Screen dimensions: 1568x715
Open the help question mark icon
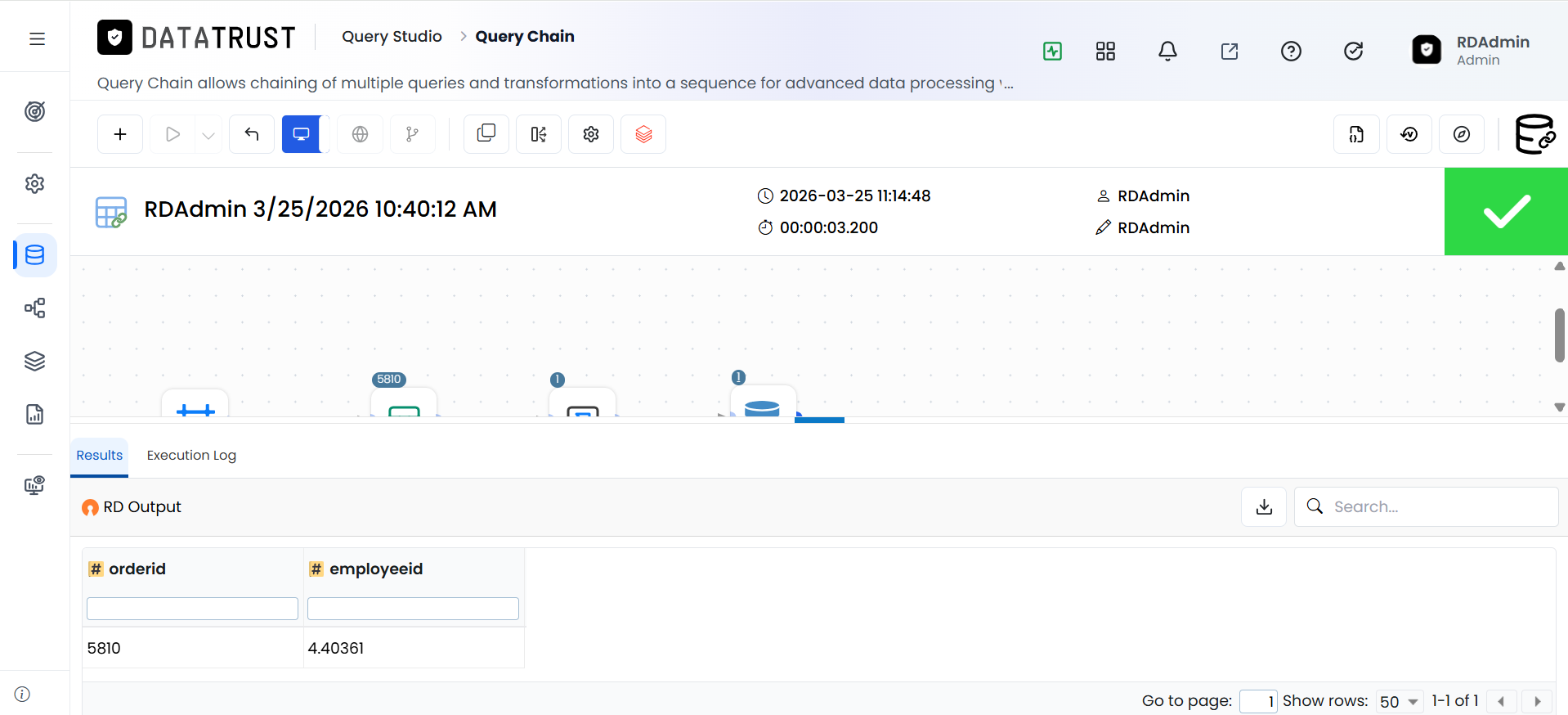[1291, 52]
